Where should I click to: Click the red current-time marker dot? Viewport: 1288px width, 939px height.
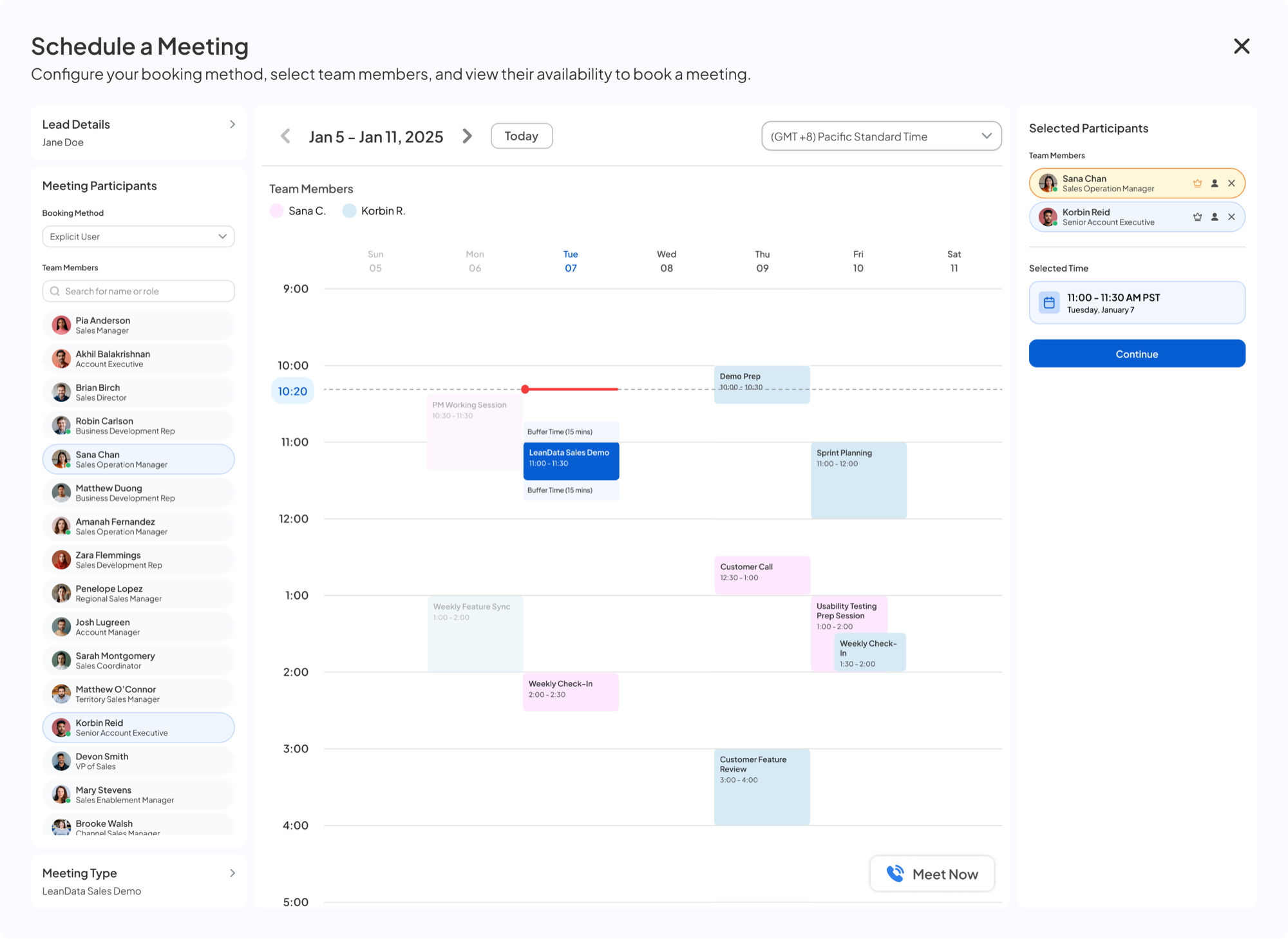pyautogui.click(x=526, y=389)
